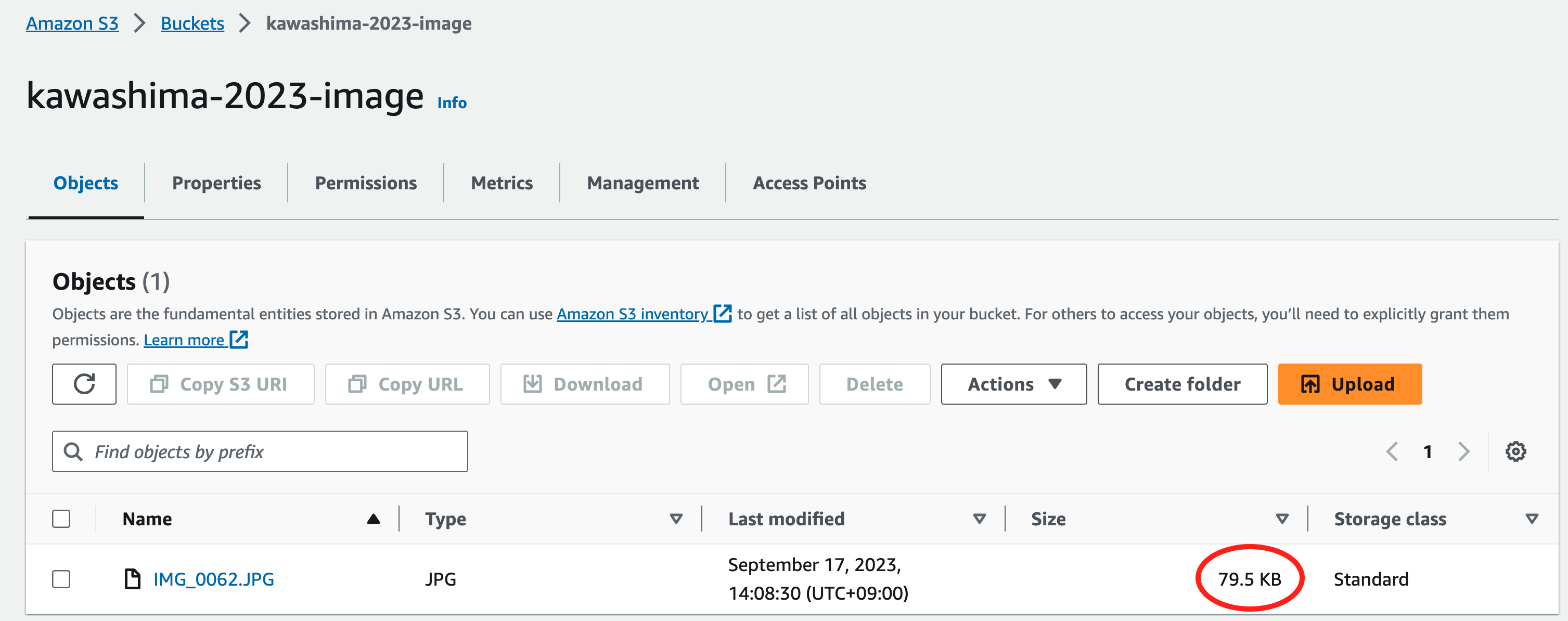
Task: Click the Type column header text
Action: click(445, 519)
